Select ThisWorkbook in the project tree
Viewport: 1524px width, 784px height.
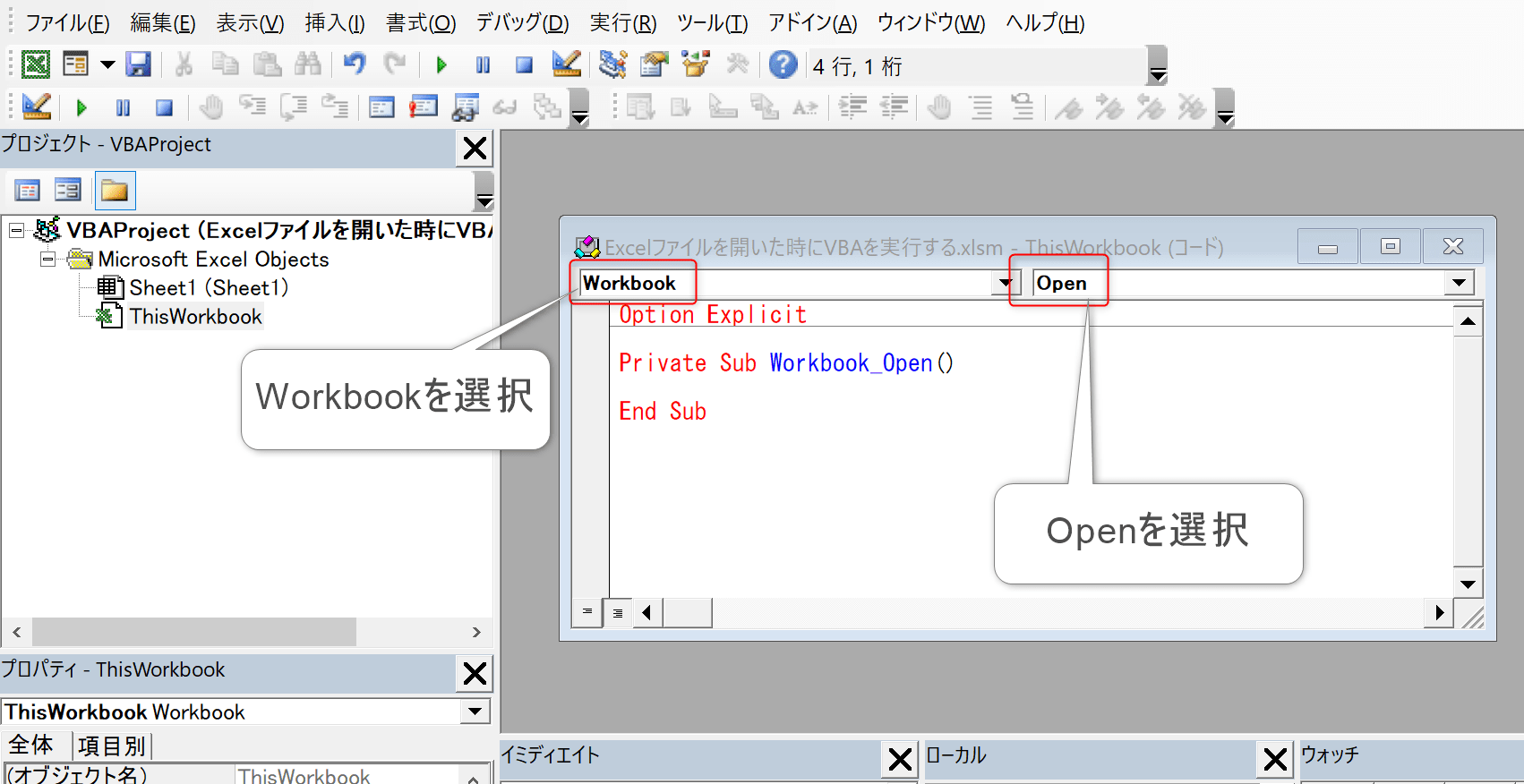click(195, 317)
